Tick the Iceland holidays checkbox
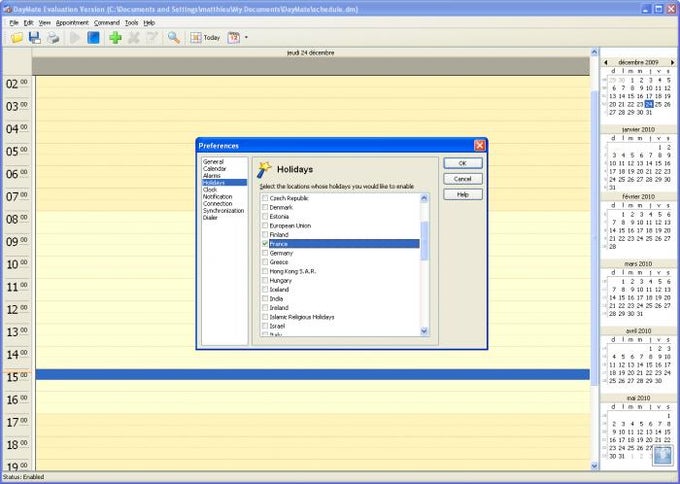The width and height of the screenshot is (680, 484). 265,289
